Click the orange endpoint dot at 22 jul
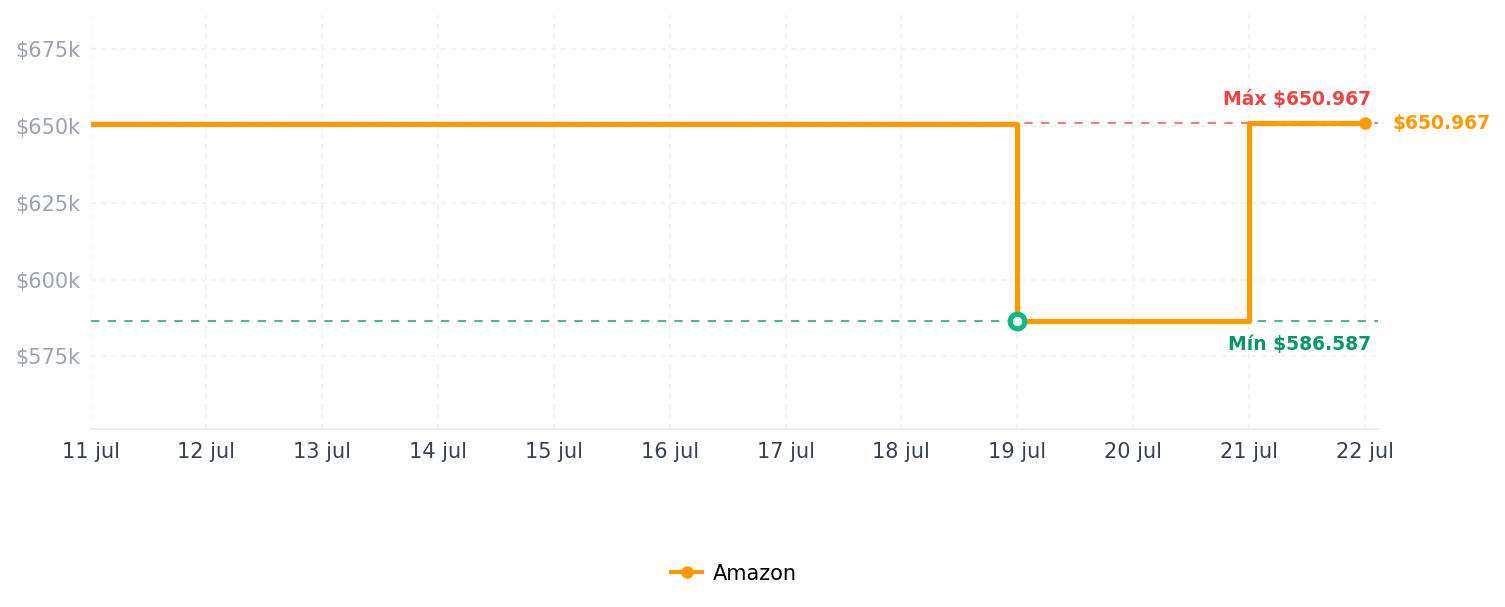The image size is (1505, 607). (1365, 123)
